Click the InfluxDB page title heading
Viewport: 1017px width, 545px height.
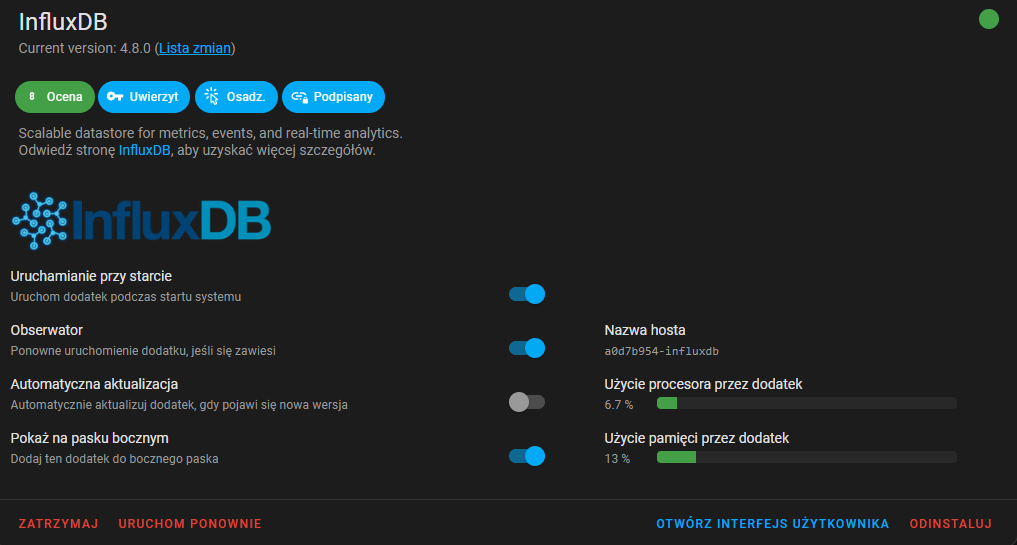(63, 22)
